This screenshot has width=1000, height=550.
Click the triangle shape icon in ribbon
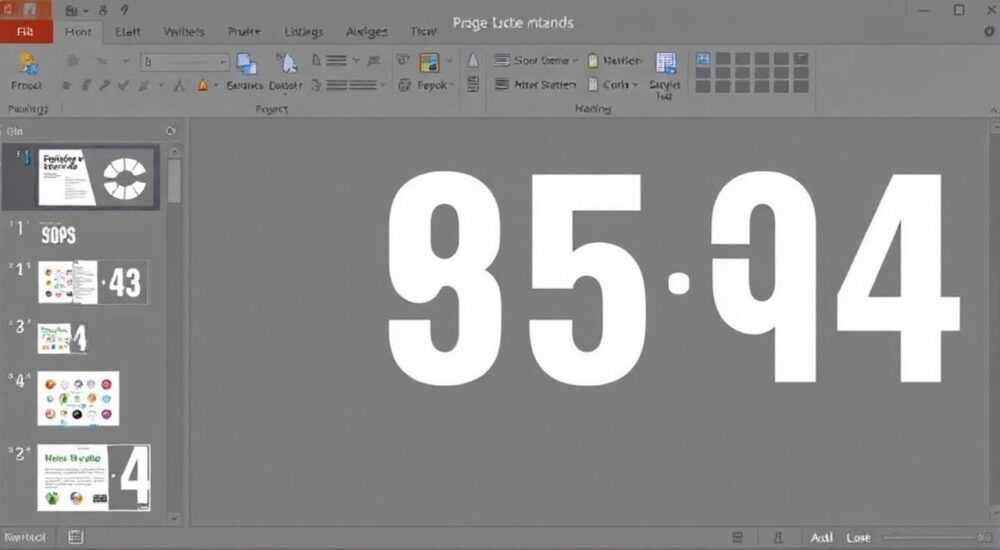tap(473, 61)
